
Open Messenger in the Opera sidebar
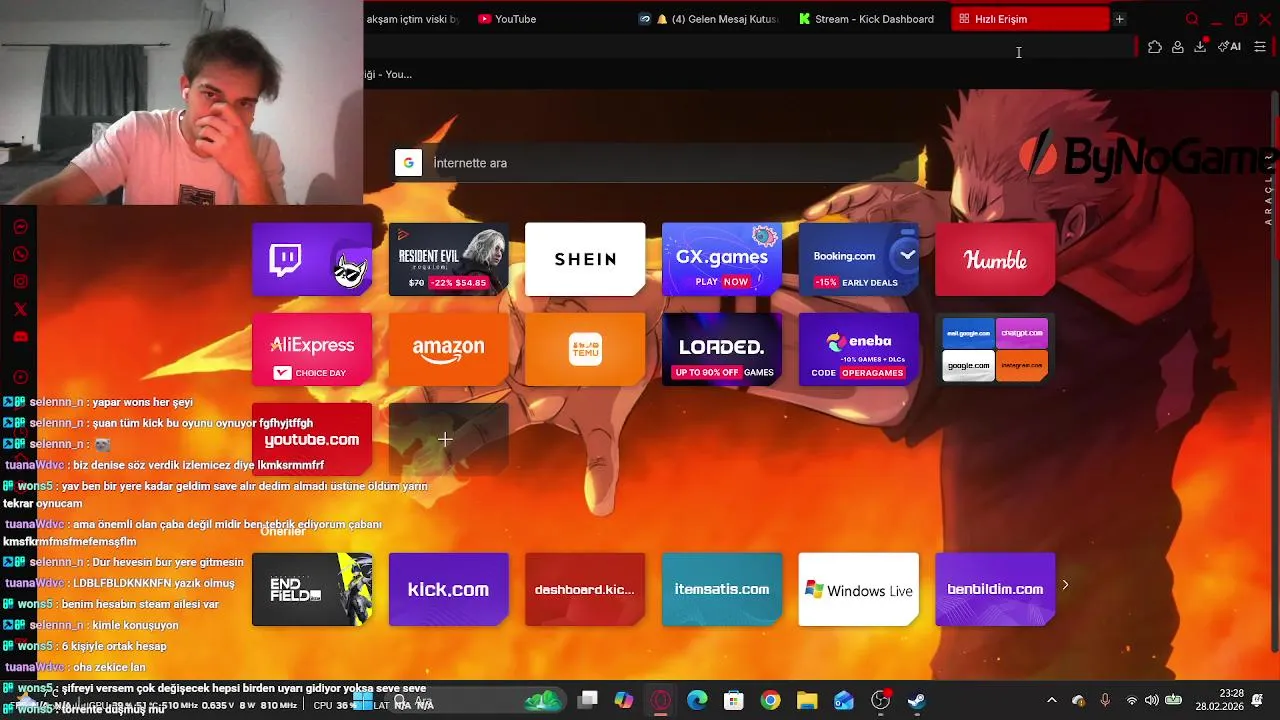coord(20,227)
